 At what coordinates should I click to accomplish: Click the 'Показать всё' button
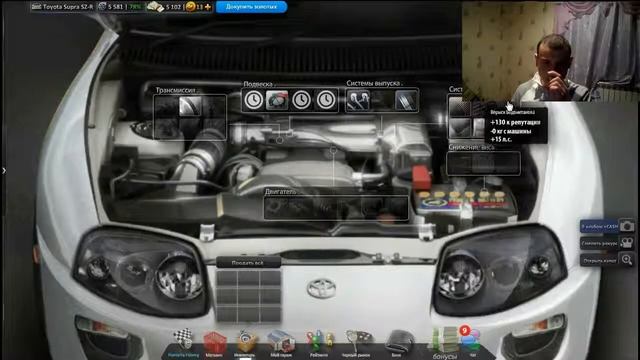(x=248, y=263)
